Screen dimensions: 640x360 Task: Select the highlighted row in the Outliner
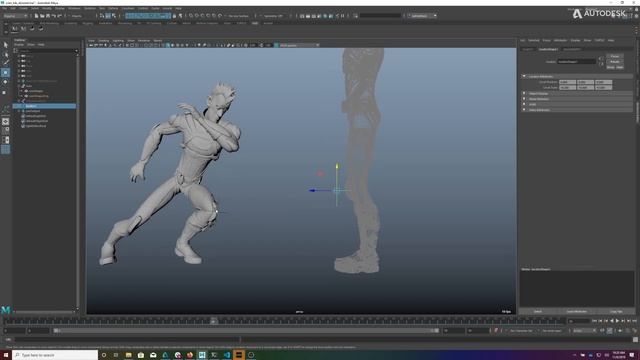tap(44, 106)
